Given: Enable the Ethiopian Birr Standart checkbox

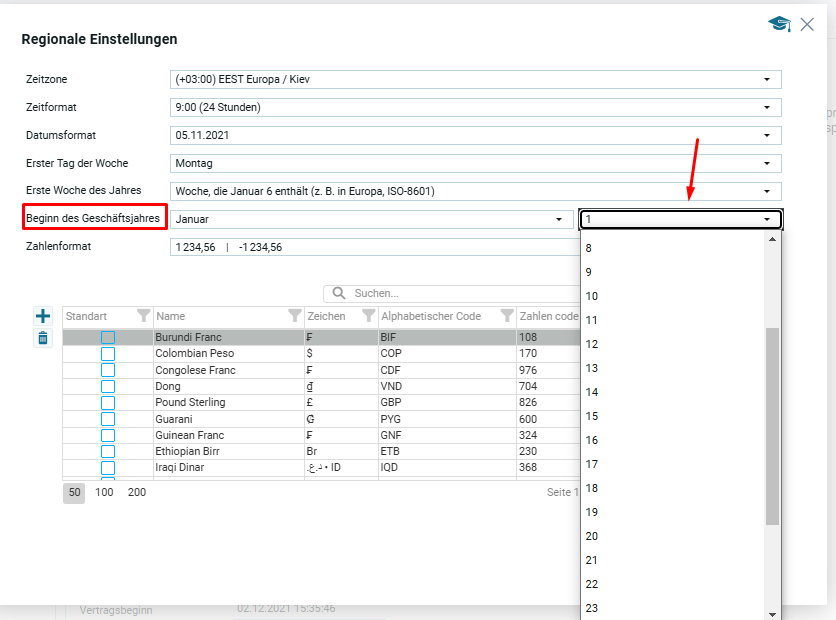Looking at the screenshot, I should (108, 452).
